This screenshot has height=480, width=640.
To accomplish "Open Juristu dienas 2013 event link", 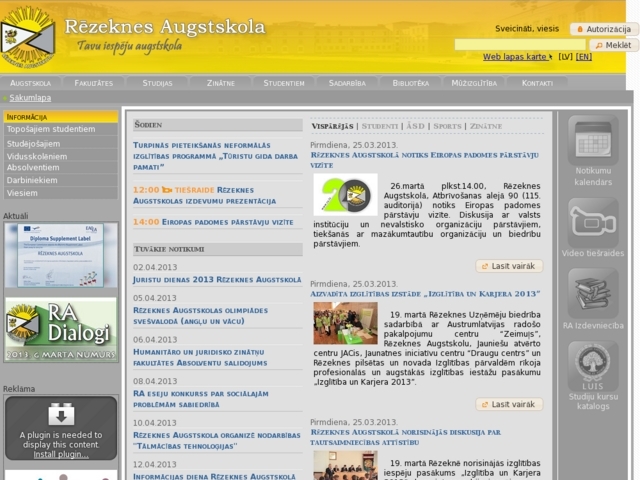I will click(217, 280).
